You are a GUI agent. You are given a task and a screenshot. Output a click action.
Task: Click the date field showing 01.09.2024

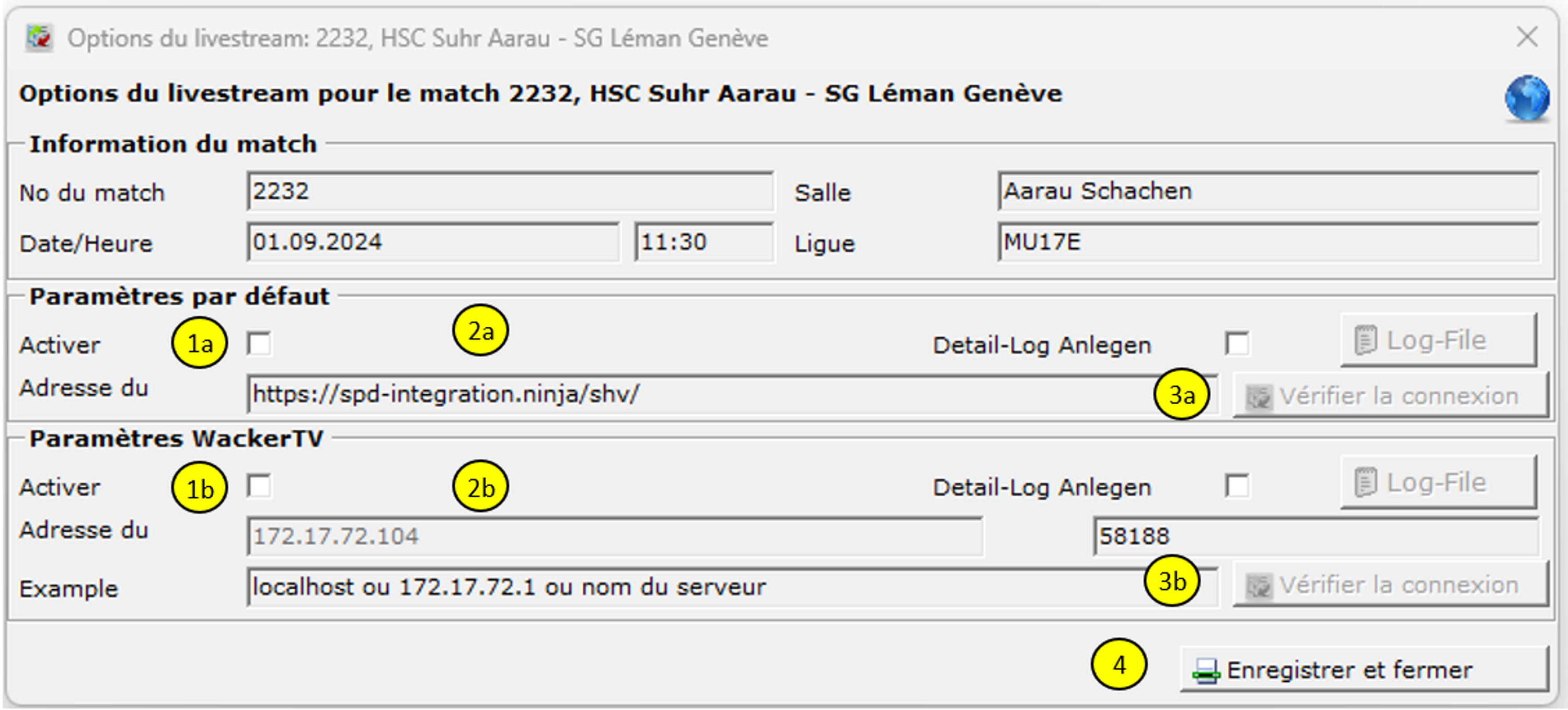click(432, 243)
